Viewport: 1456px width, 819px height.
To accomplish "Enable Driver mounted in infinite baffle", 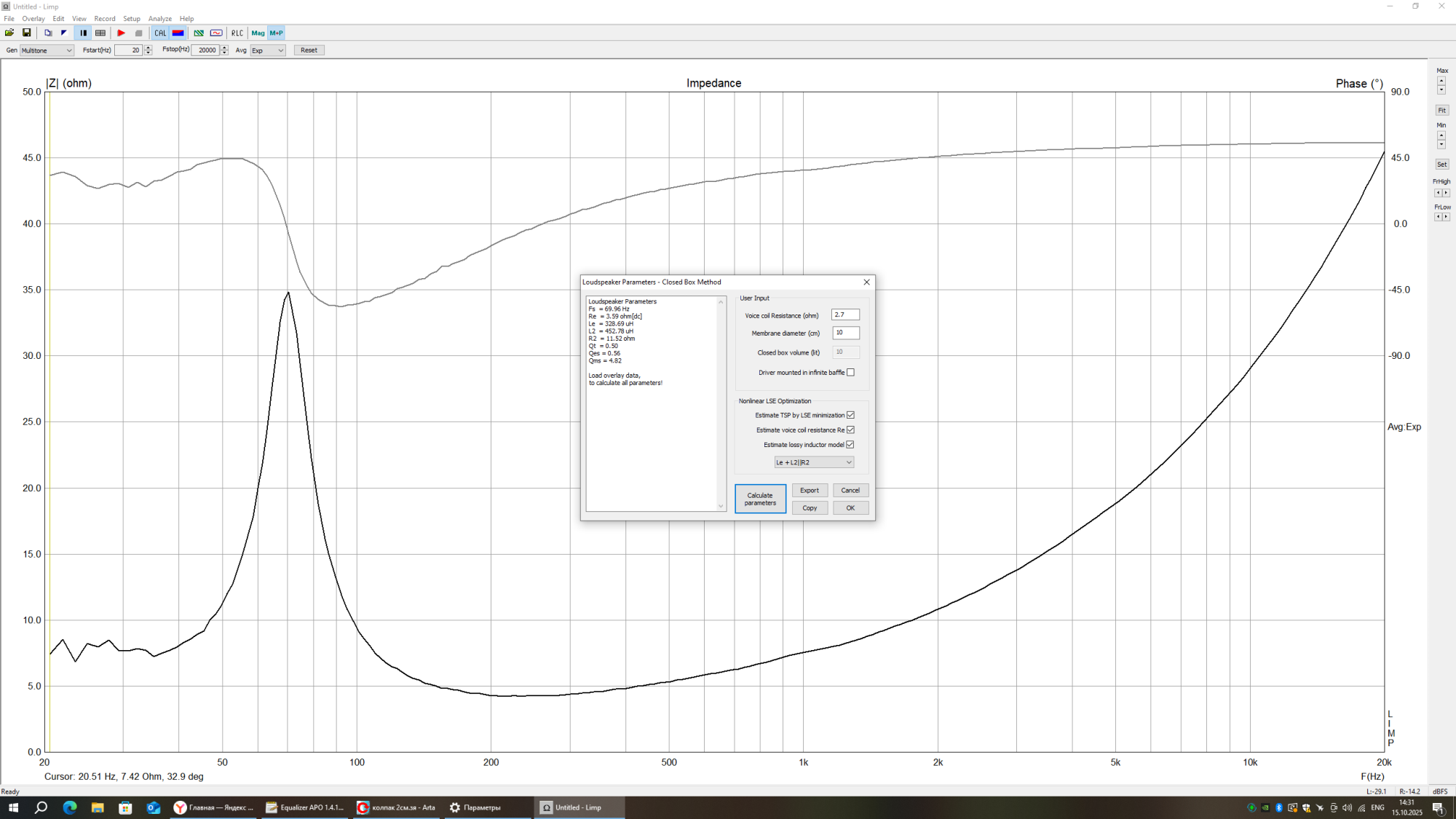I will click(850, 373).
